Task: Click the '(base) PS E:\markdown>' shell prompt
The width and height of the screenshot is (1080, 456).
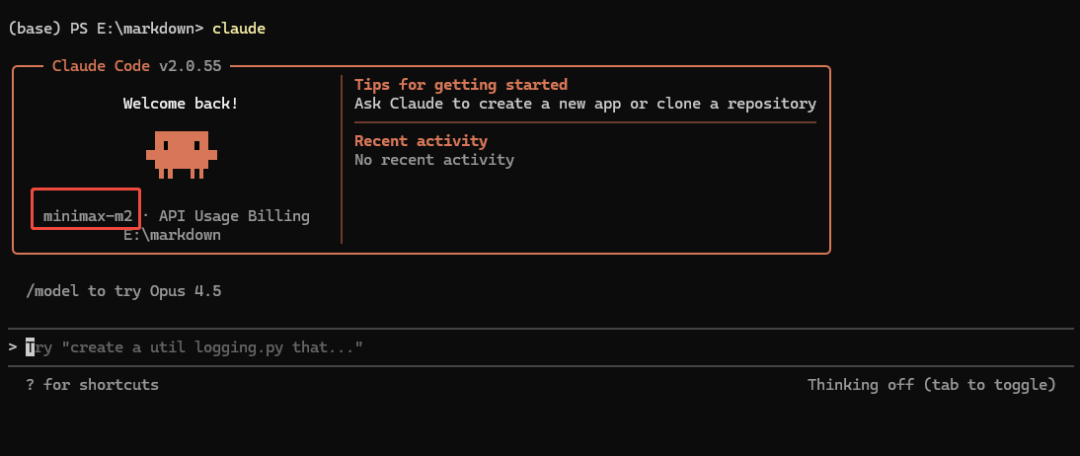Action: (105, 28)
